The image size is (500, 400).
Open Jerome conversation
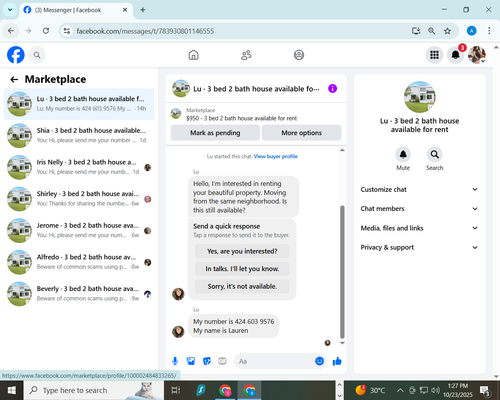pyautogui.click(x=79, y=230)
